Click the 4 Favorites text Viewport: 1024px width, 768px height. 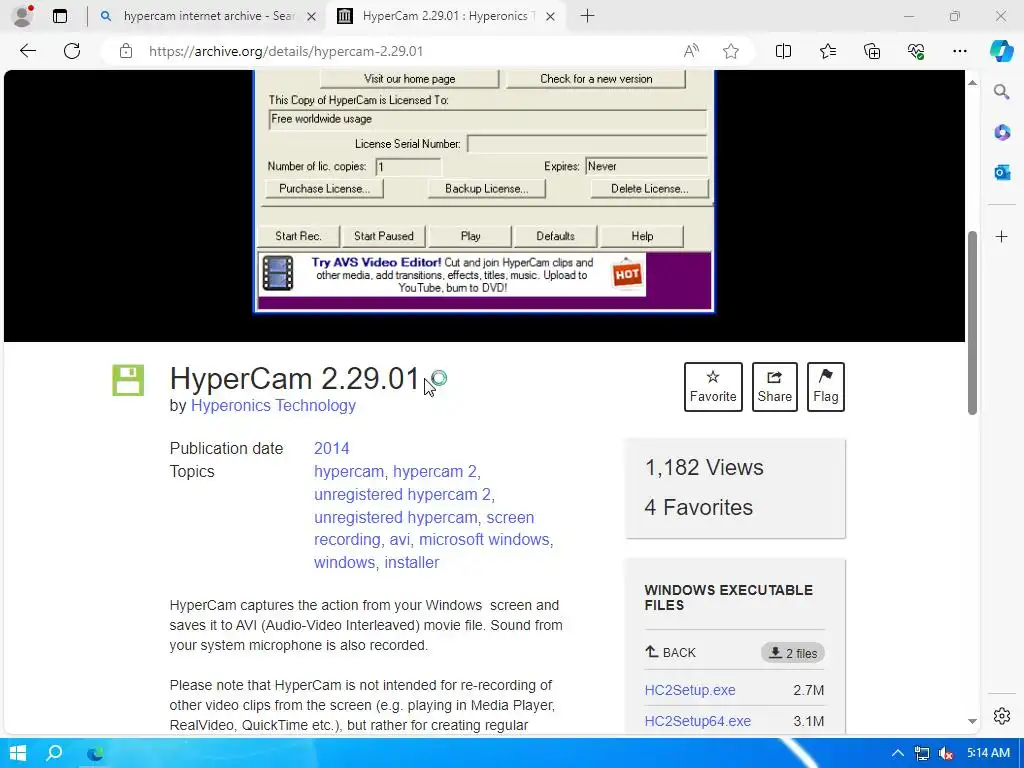click(699, 507)
